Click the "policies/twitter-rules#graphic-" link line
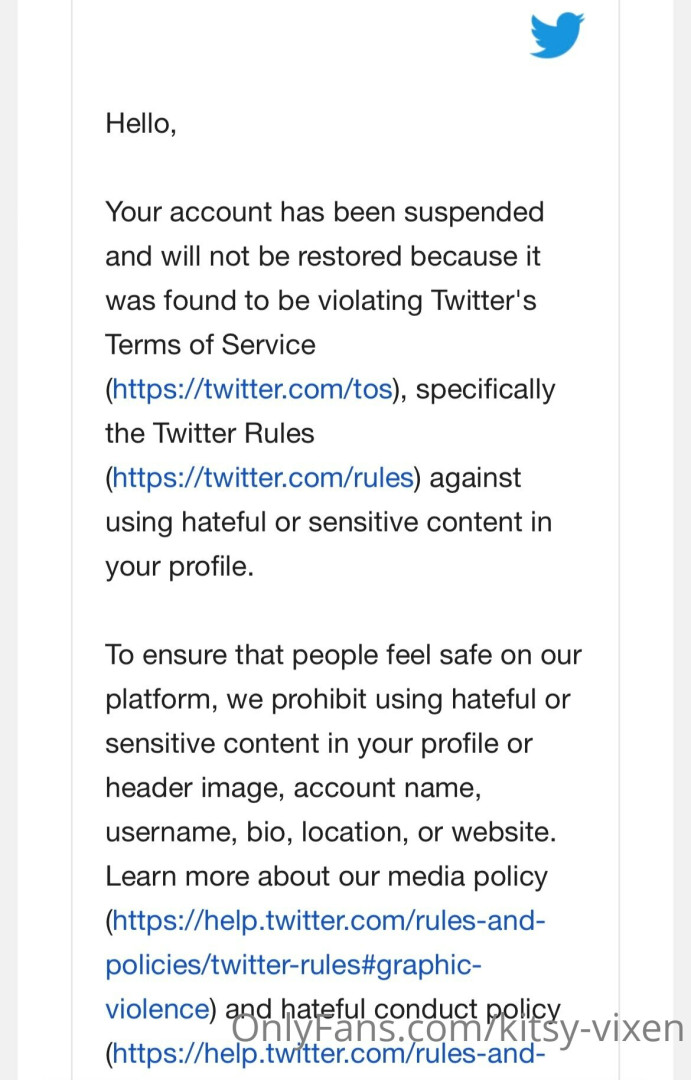Screen dimensions: 691x1080 click(294, 965)
